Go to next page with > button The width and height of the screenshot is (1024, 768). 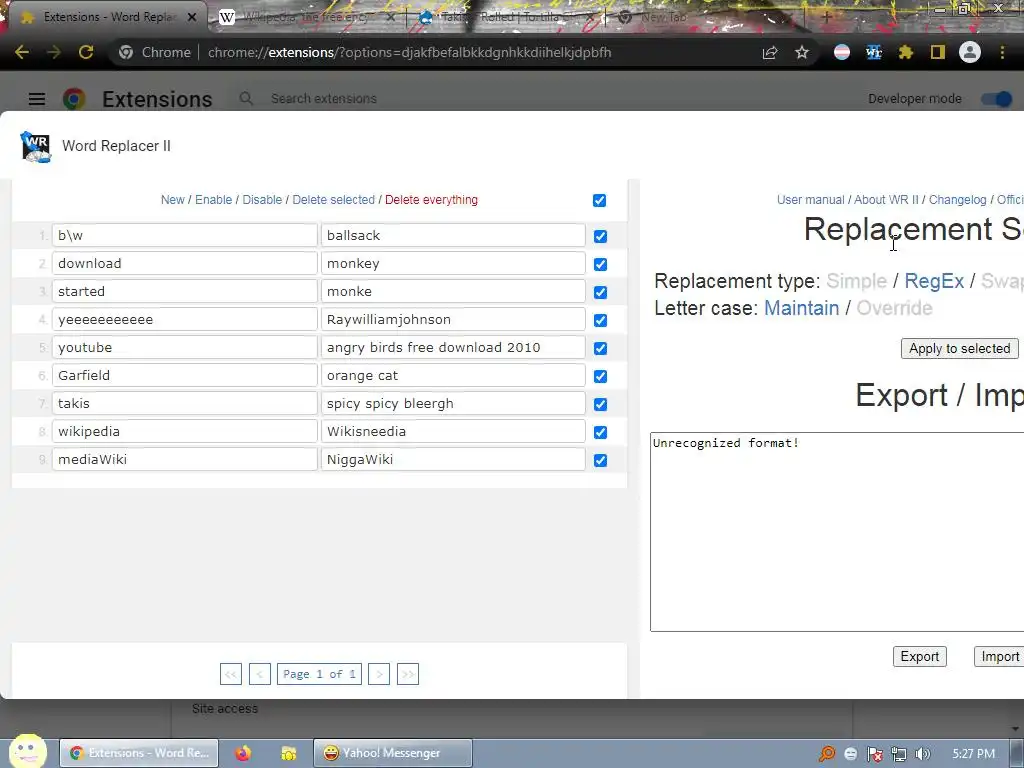pyautogui.click(x=379, y=674)
